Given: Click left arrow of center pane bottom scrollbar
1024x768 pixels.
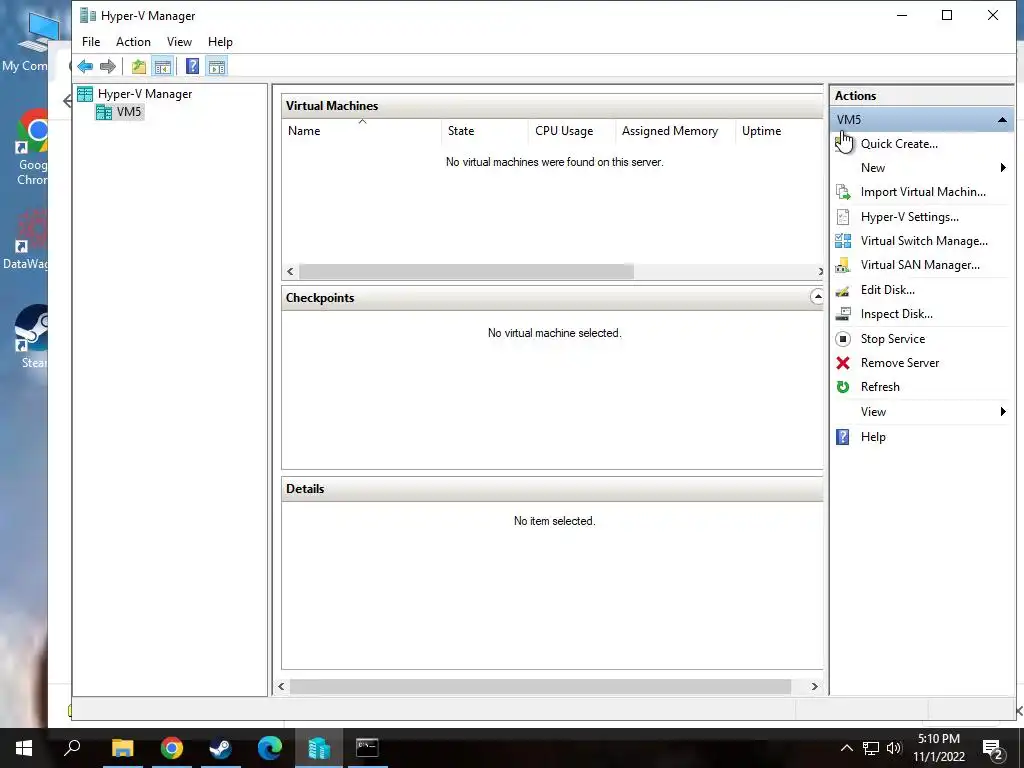Looking at the screenshot, I should [281, 686].
